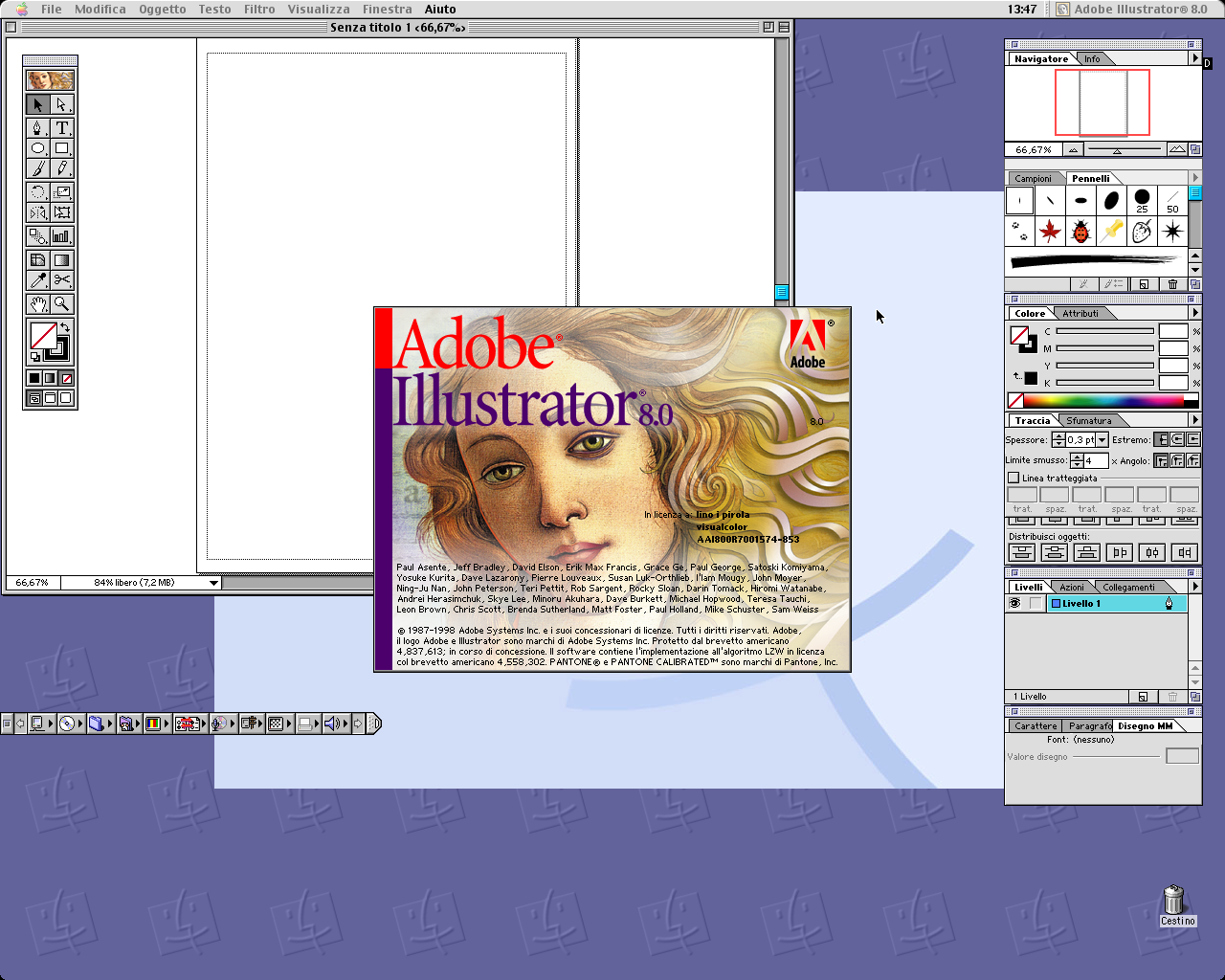Select the Paintbrush tool

click(x=38, y=168)
